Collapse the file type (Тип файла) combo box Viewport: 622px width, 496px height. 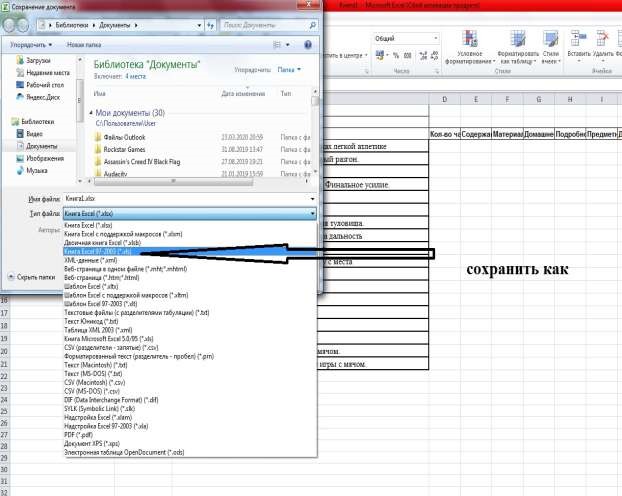point(313,214)
